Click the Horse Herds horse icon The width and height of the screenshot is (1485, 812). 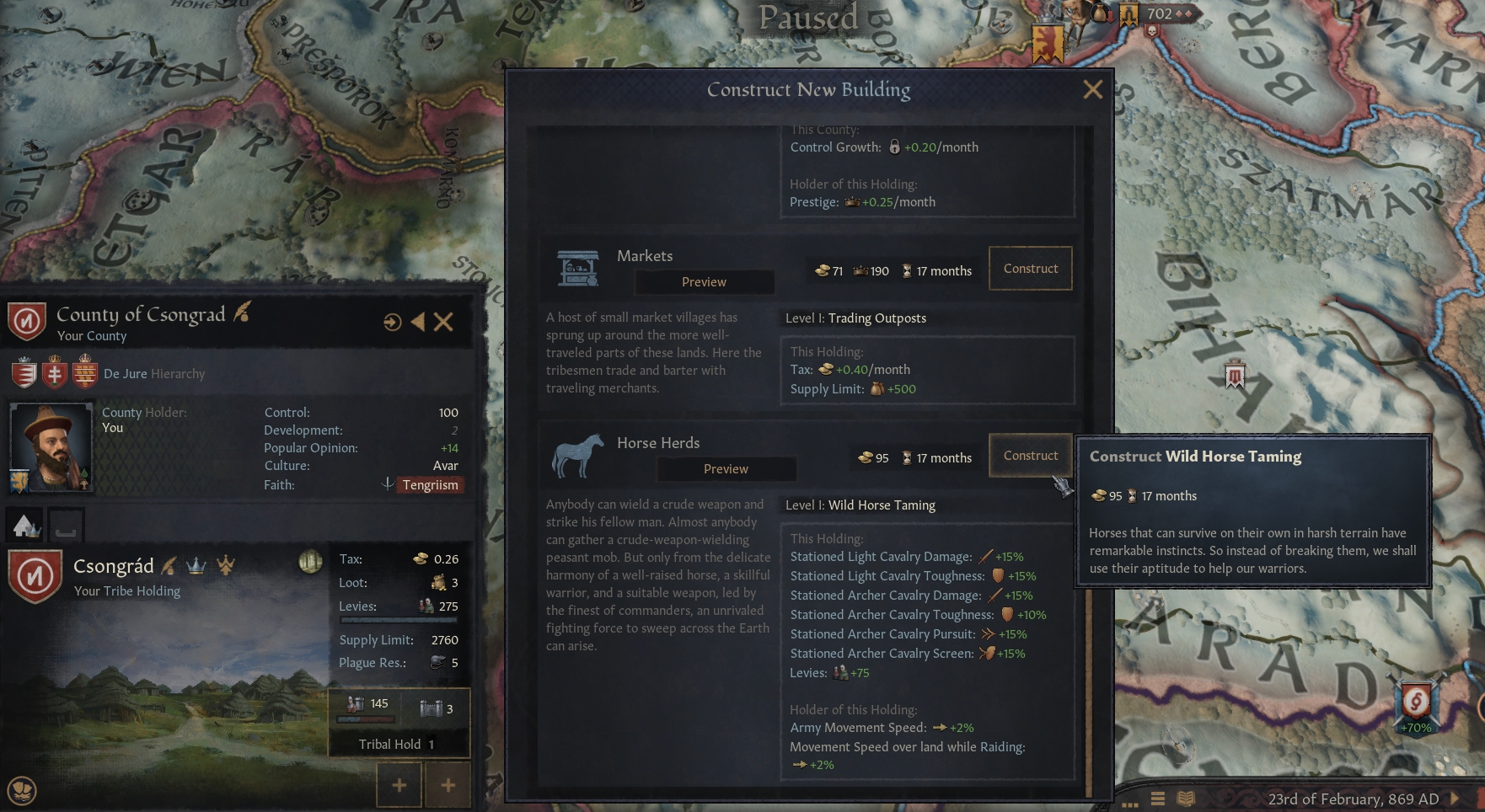click(578, 456)
